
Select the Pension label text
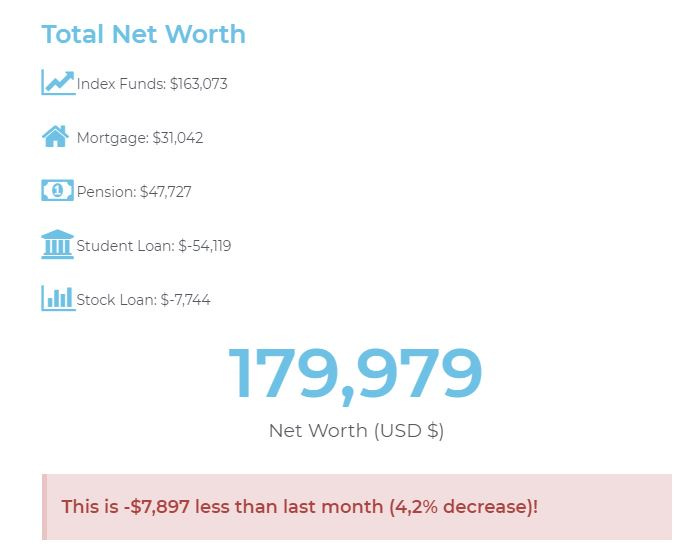tap(105, 192)
